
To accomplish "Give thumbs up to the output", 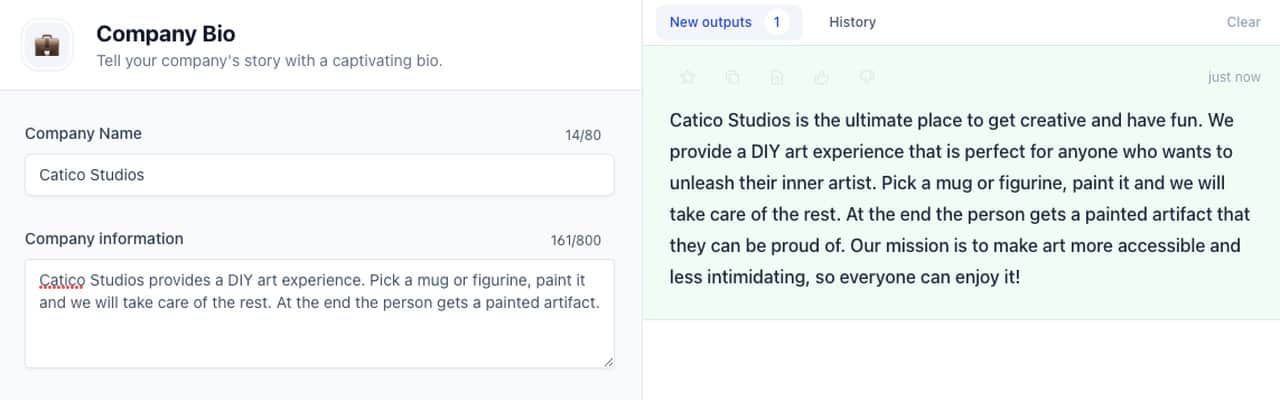I will coord(822,77).
